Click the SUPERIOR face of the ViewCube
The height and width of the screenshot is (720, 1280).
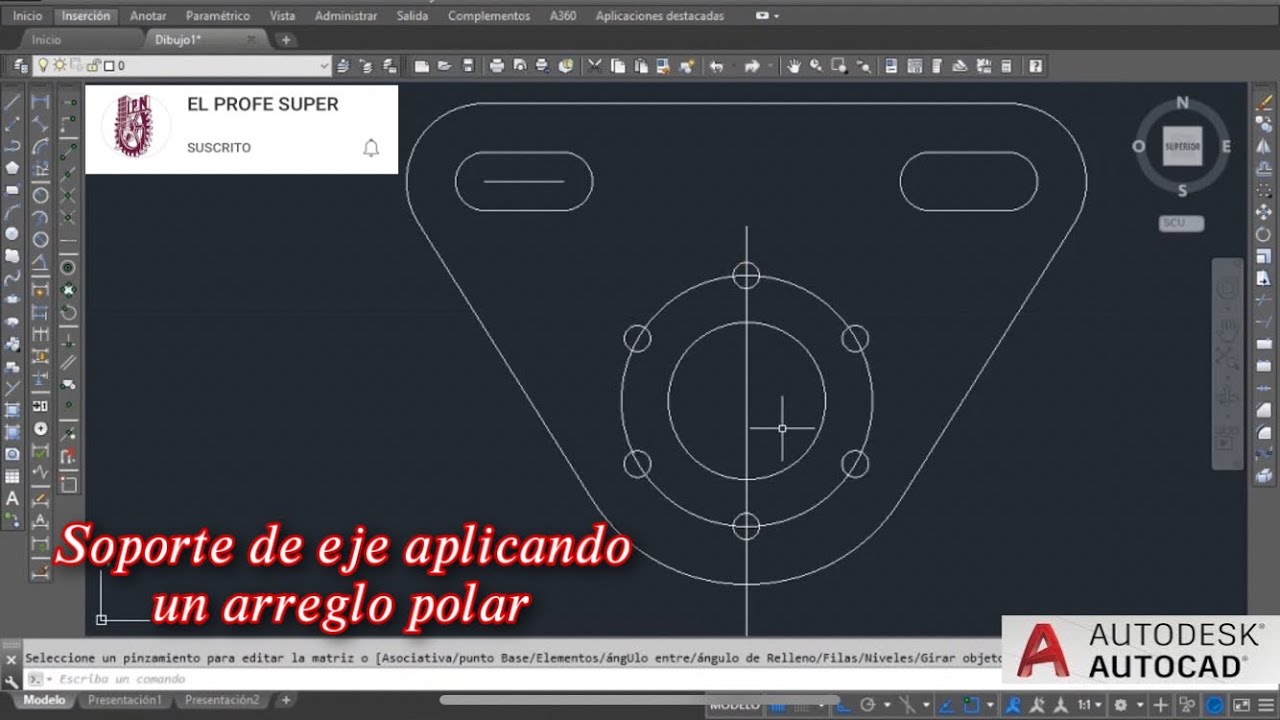(x=1182, y=146)
